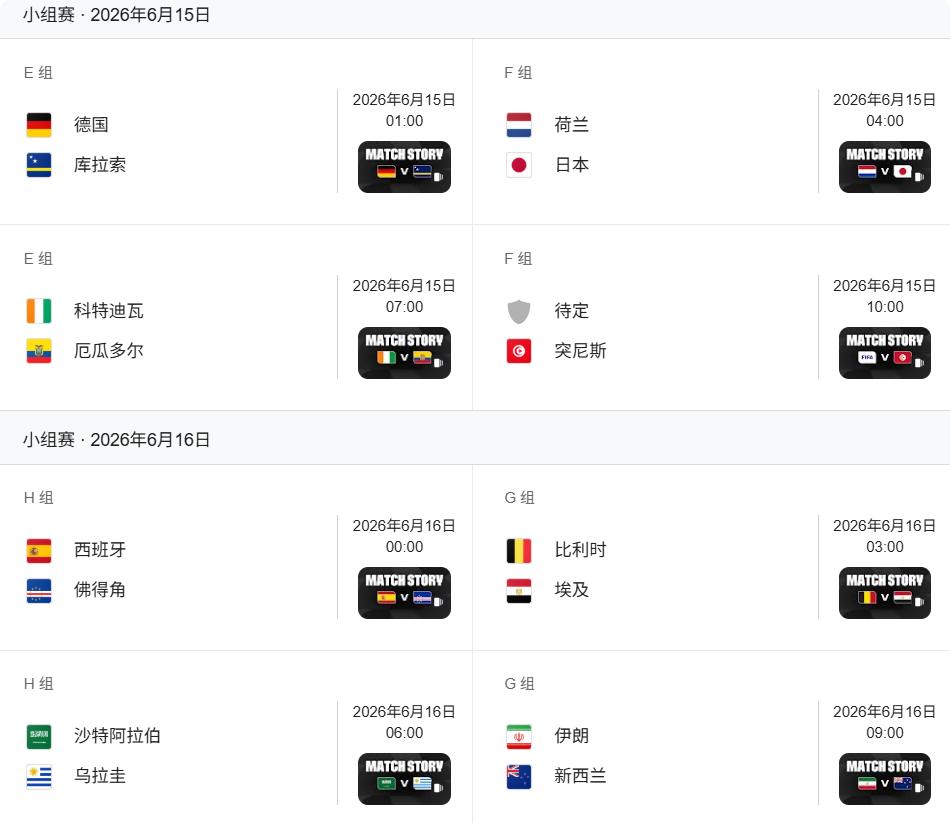950x823 pixels.
Task: Click the Iran flag icon
Action: pos(519,736)
